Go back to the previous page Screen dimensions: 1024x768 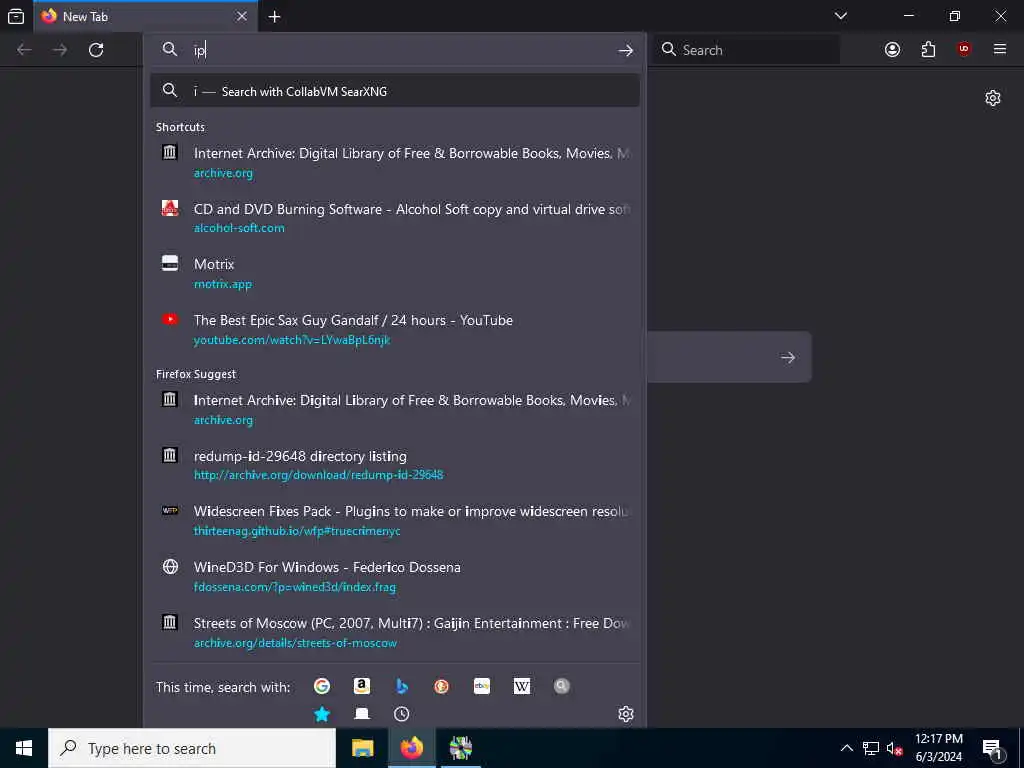coord(24,50)
